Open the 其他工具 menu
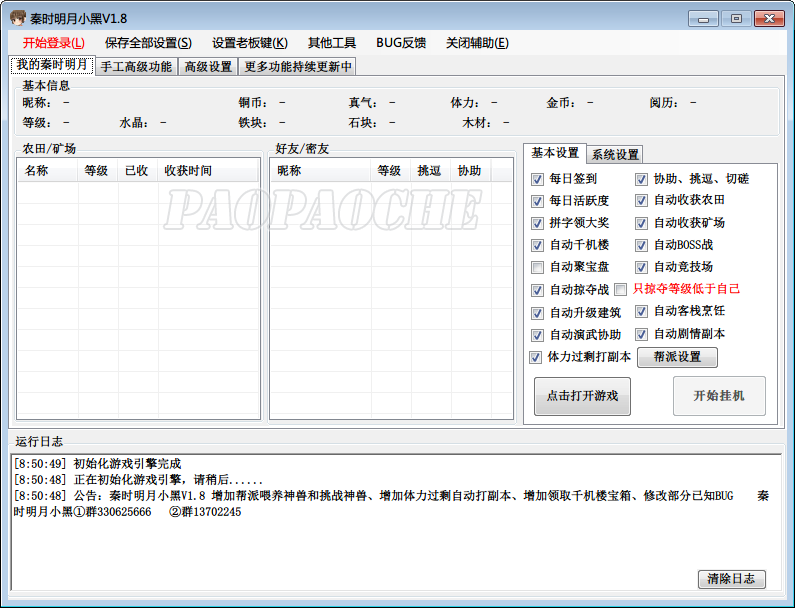Image resolution: width=795 pixels, height=608 pixels. pos(332,43)
